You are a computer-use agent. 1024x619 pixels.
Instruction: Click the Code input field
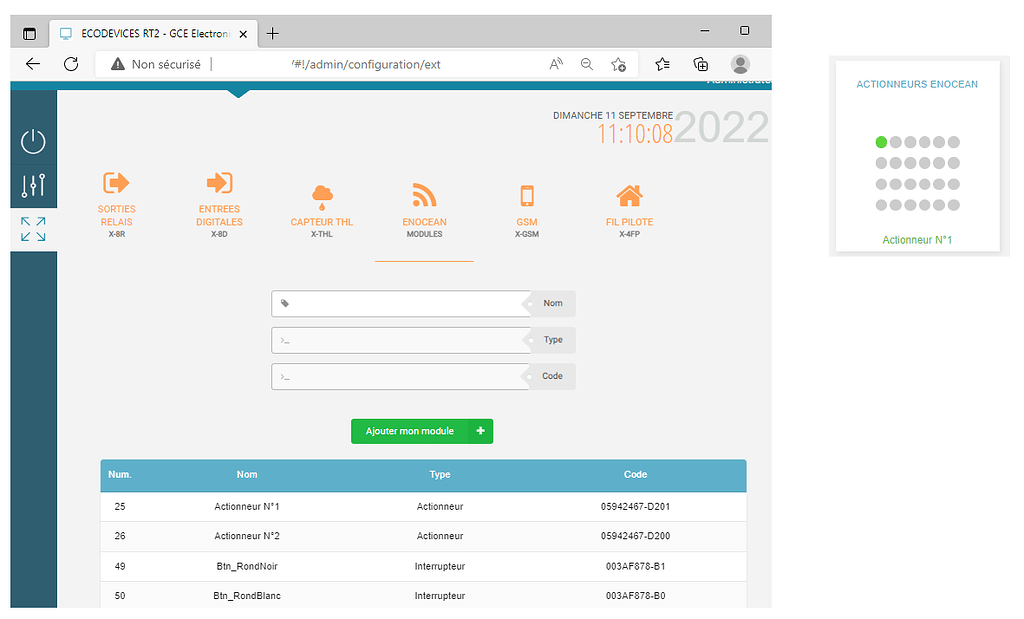(x=400, y=377)
